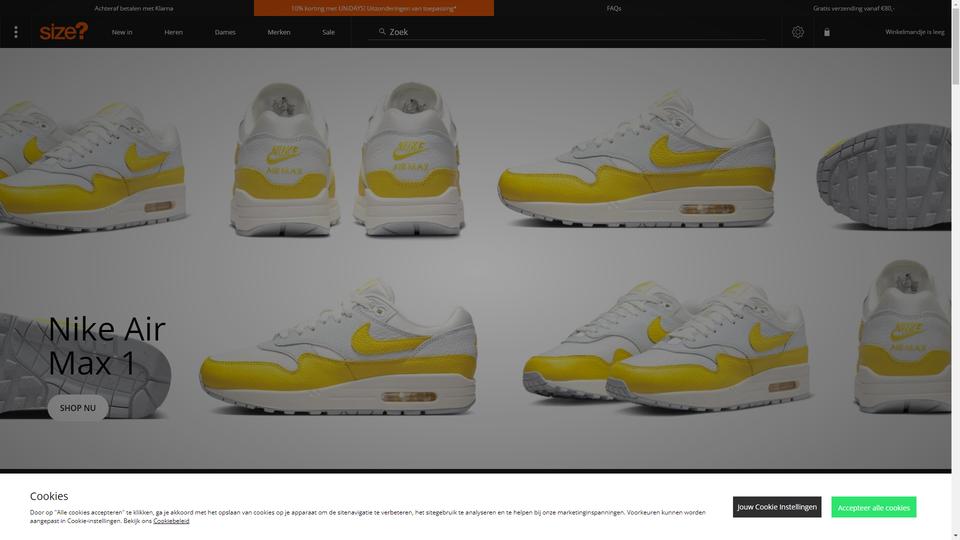
Task: Open Heren menu
Action: pos(173,32)
